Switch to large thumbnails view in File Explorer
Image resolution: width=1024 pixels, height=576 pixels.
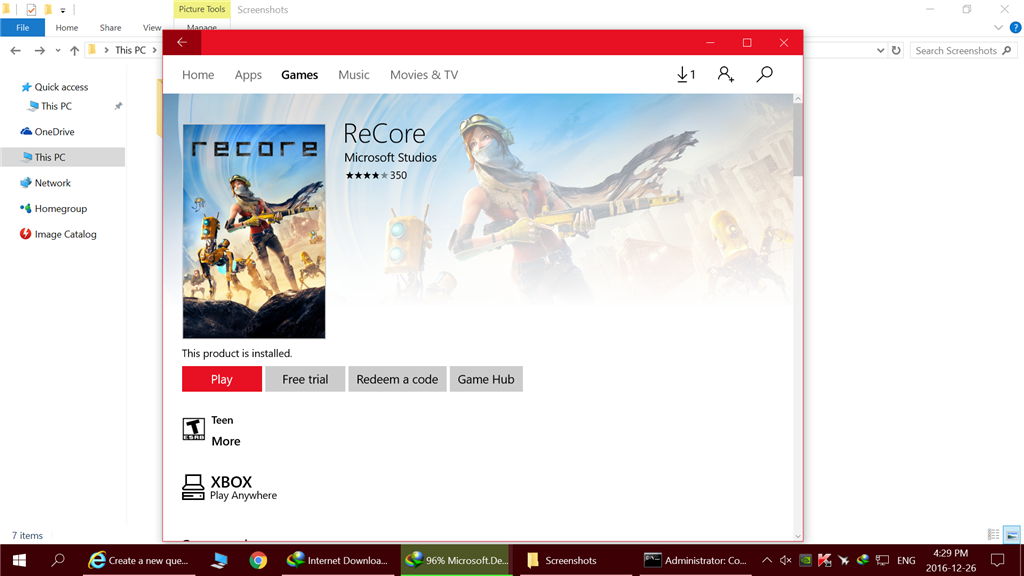[1012, 535]
